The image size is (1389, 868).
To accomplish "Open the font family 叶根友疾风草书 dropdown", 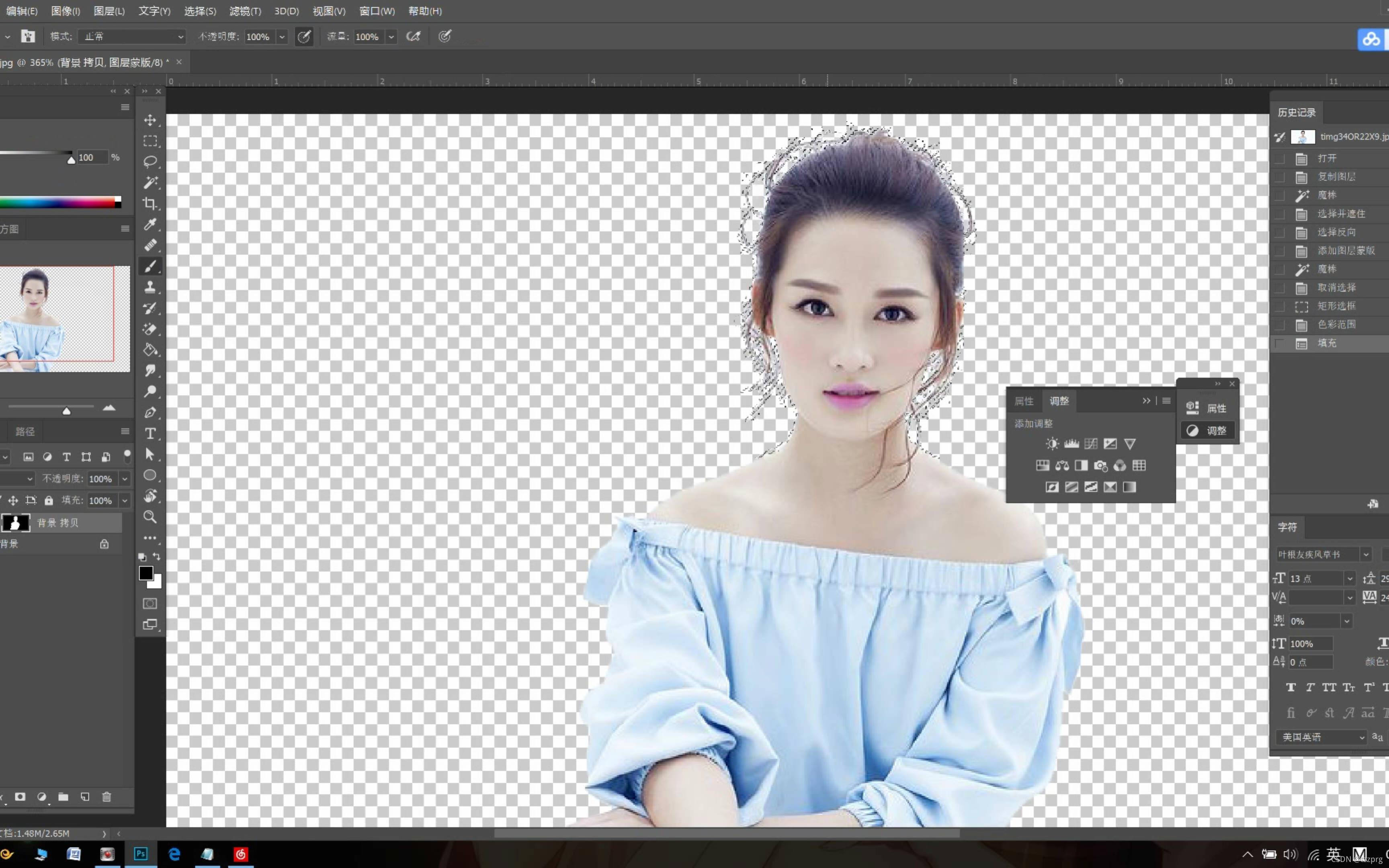I will pos(1366,555).
